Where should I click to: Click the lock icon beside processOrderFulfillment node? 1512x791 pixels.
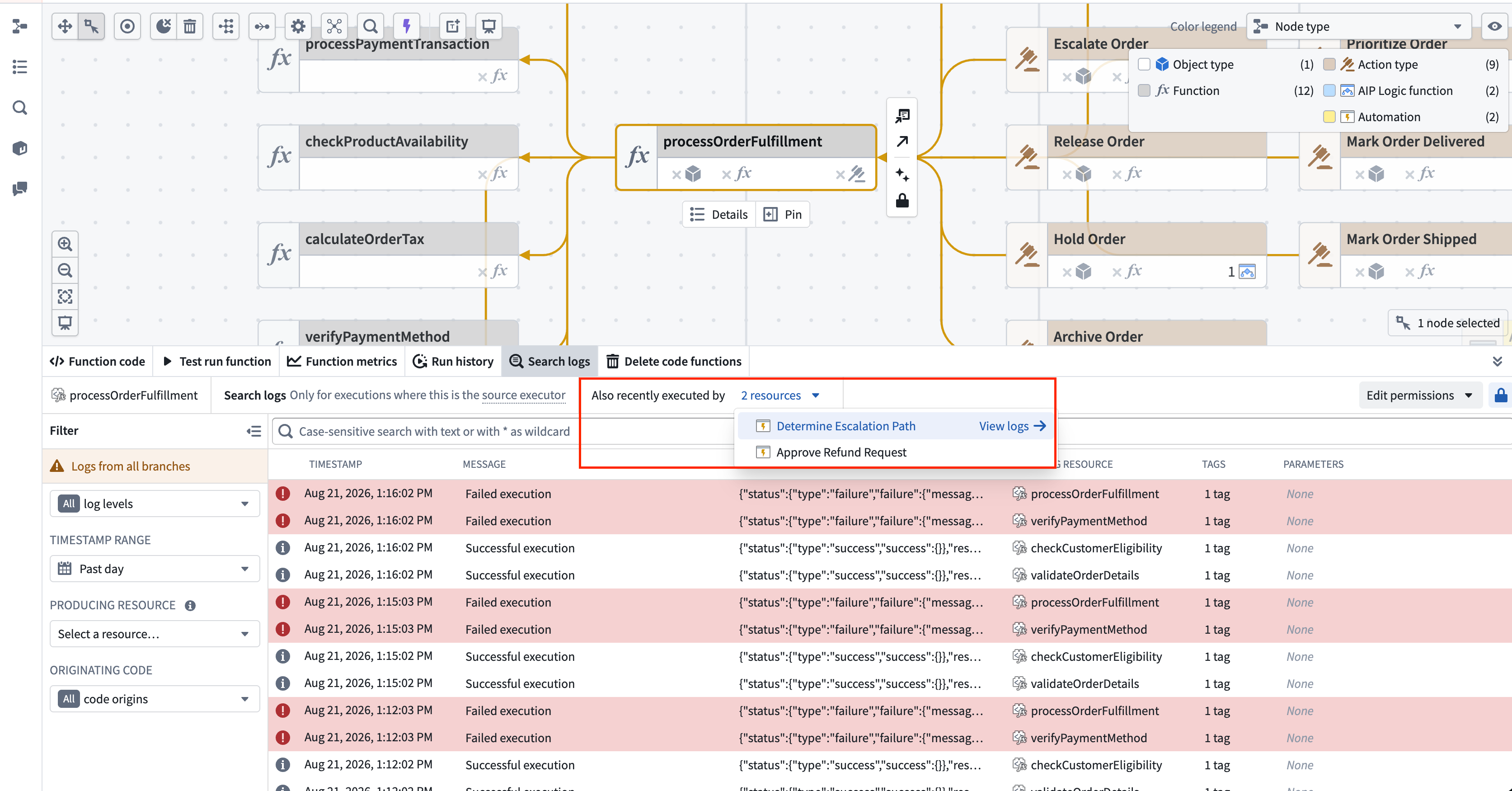(x=902, y=201)
